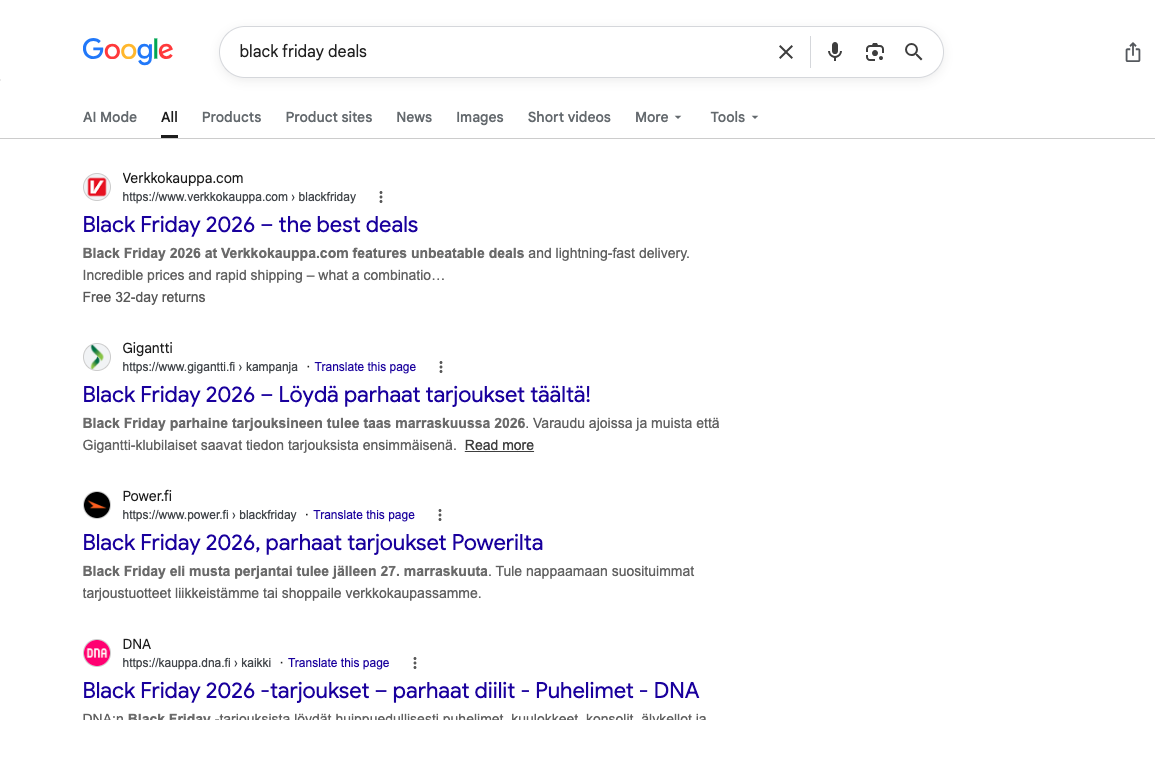The width and height of the screenshot is (1155, 781).
Task: Open the Images tab
Action: point(480,117)
